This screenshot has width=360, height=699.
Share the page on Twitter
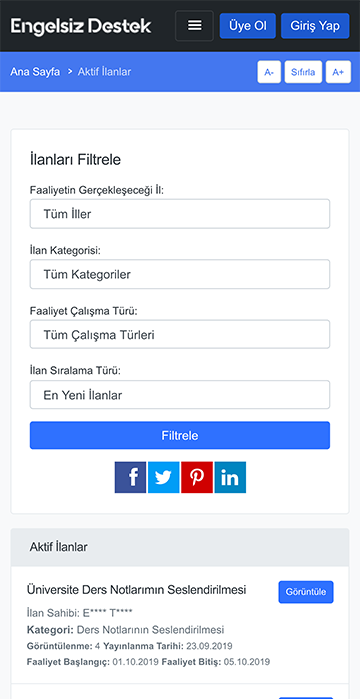(x=164, y=477)
